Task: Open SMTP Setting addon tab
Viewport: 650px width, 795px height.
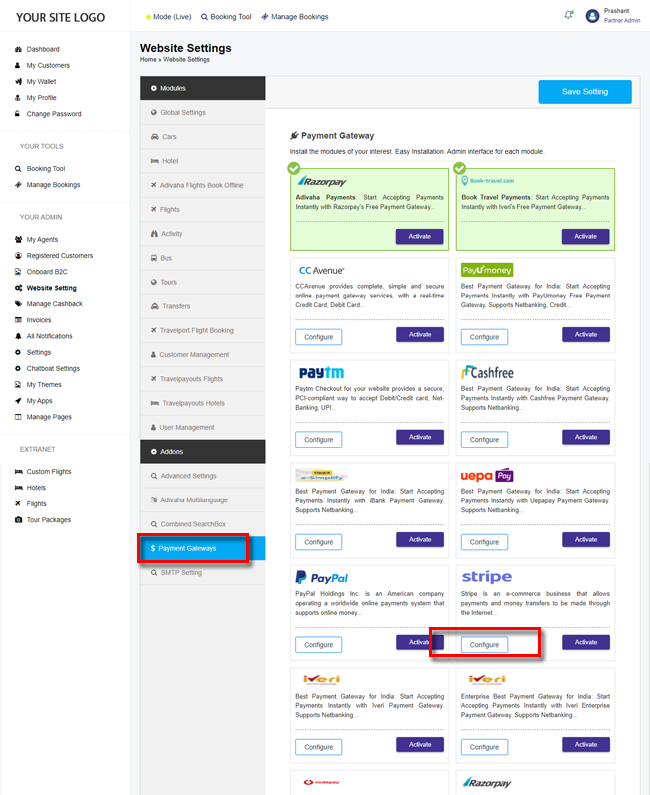Action: 203,572
